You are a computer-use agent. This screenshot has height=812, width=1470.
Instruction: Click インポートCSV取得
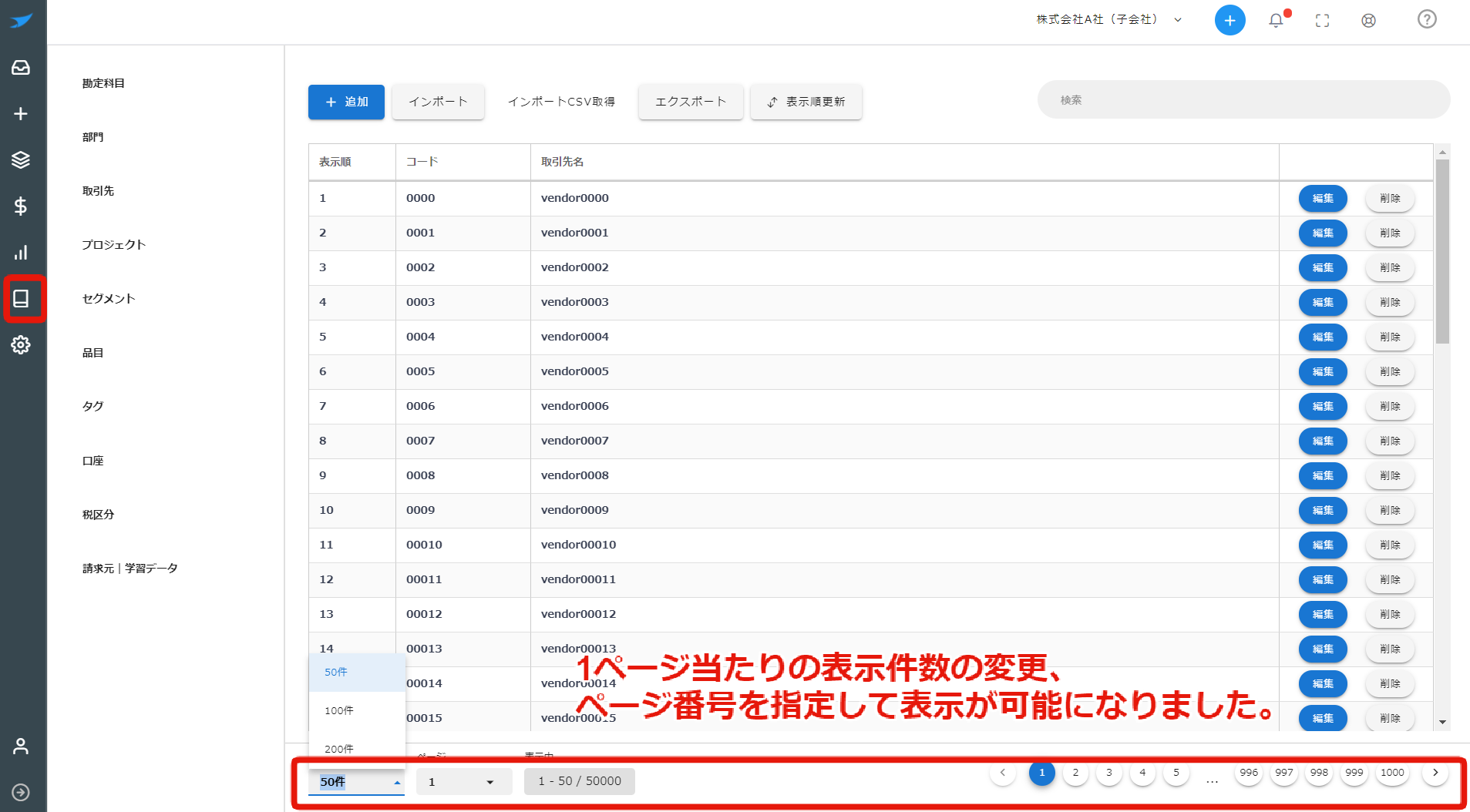coord(561,102)
